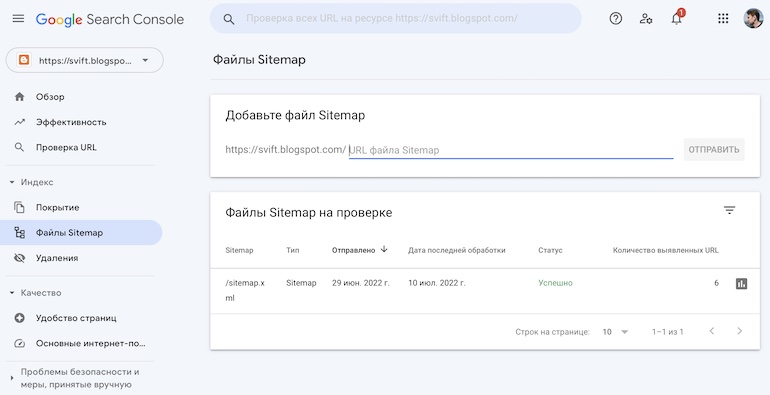Click the Покрытие pages icon

pos(20,207)
